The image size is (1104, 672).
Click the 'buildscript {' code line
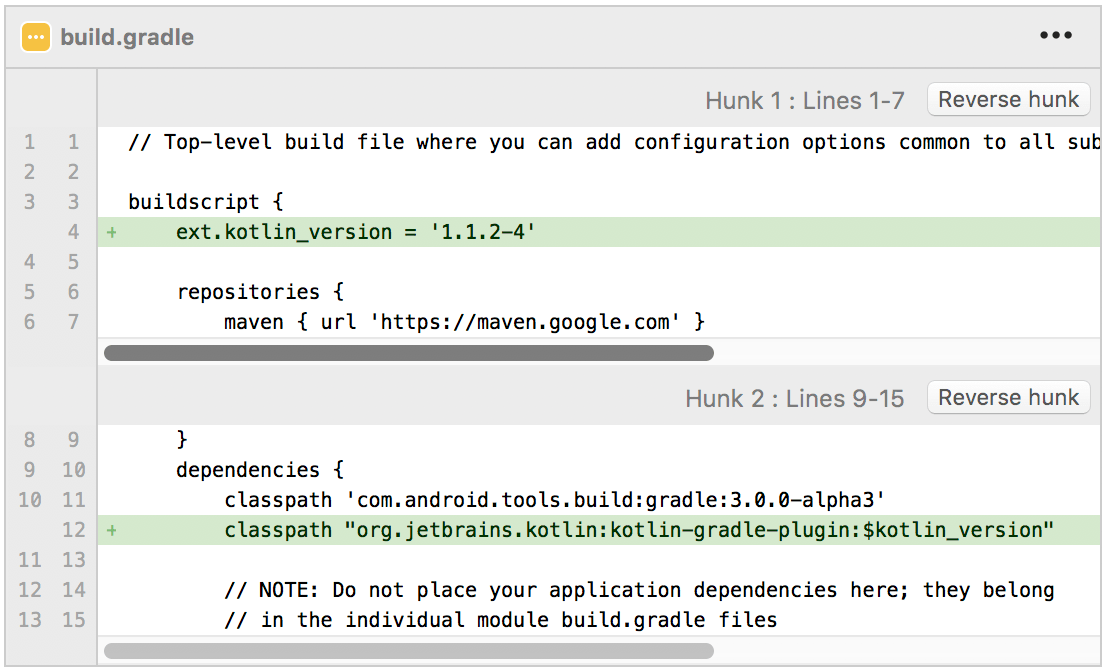pyautogui.click(x=206, y=202)
